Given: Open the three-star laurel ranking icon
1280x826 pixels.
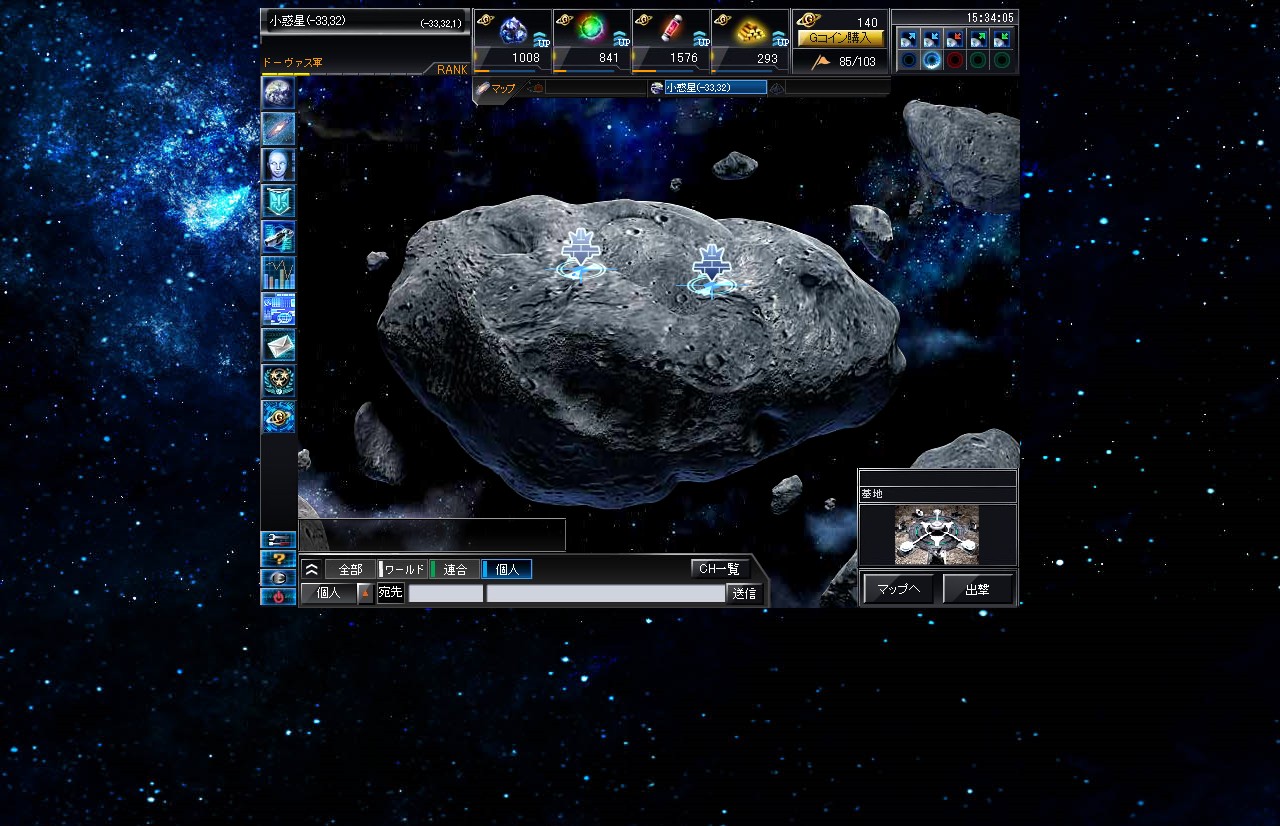Looking at the screenshot, I should click(x=278, y=381).
